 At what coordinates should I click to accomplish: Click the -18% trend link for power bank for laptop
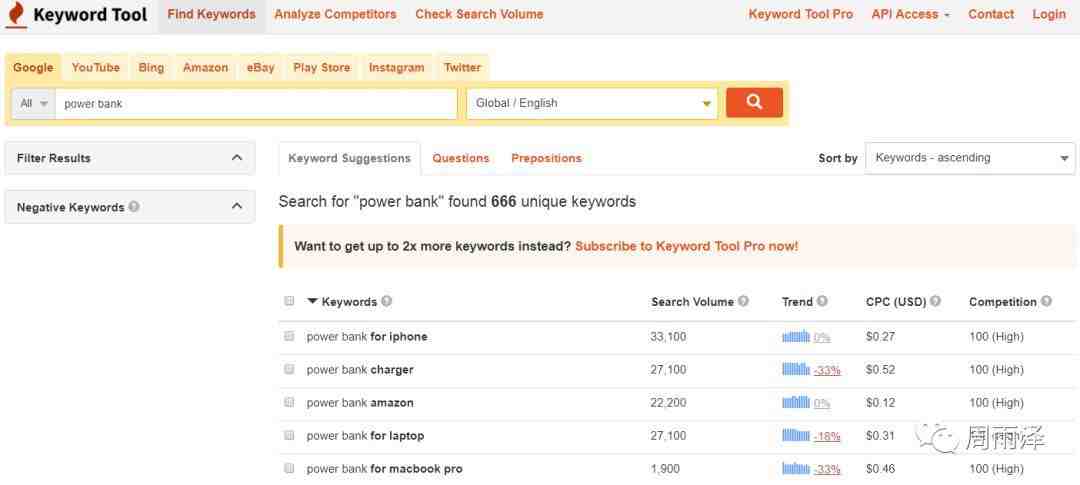[827, 436]
